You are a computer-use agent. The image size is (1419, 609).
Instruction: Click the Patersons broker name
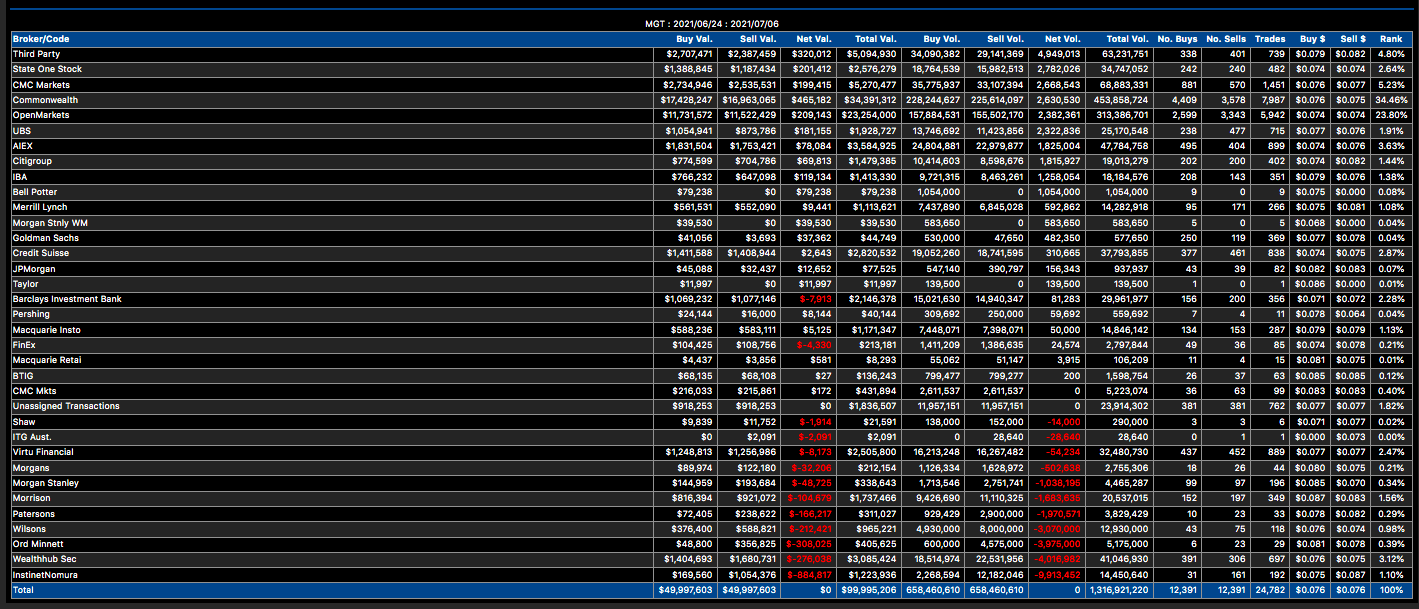(x=34, y=514)
